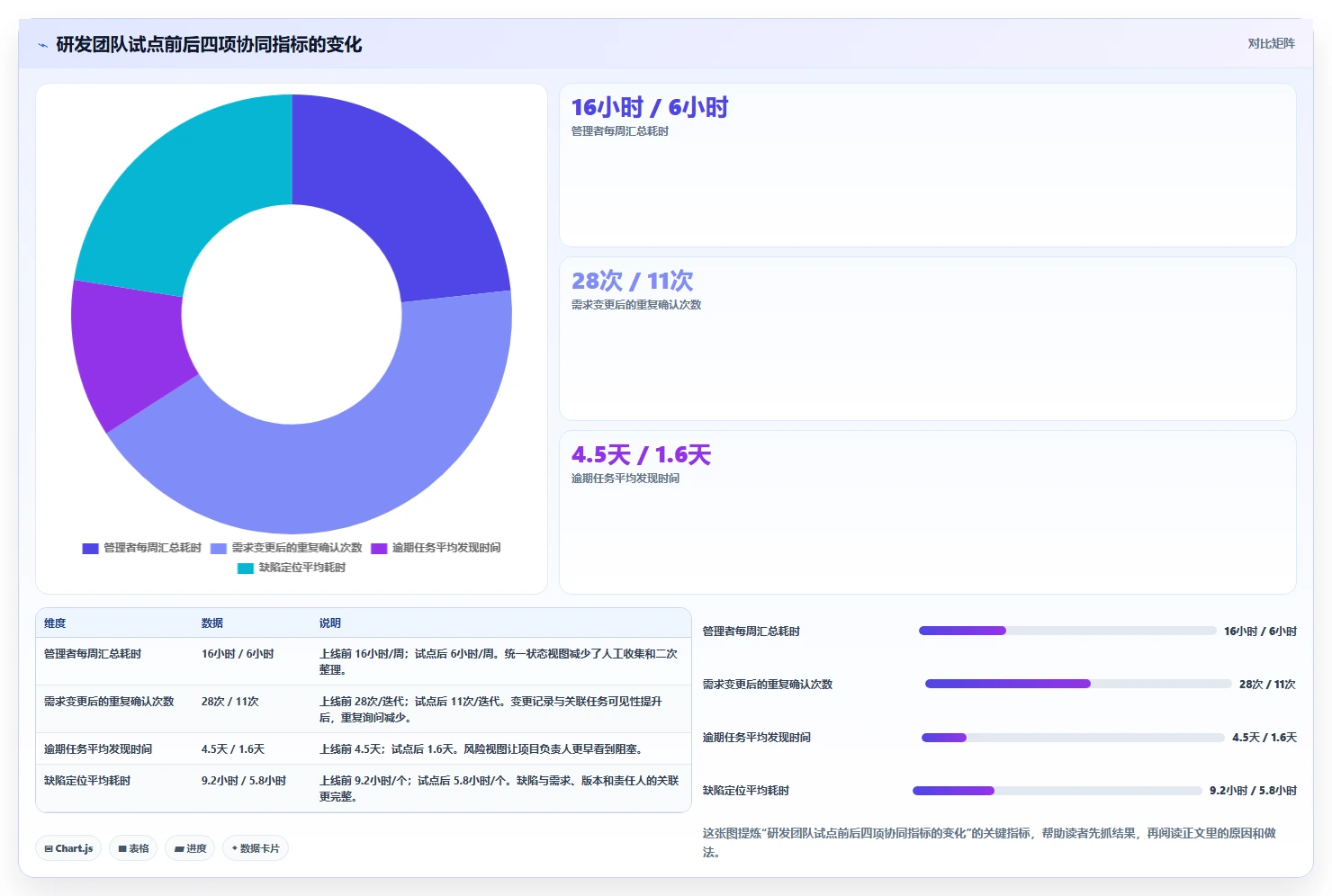Click progress value 16小时 / 6小时
The image size is (1332, 896).
[1260, 632]
